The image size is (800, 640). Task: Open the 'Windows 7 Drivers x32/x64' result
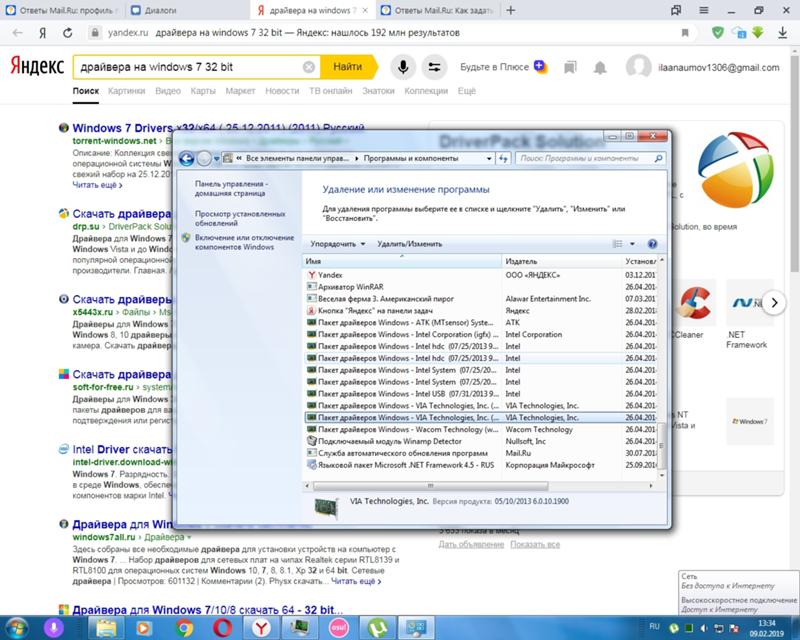218,128
